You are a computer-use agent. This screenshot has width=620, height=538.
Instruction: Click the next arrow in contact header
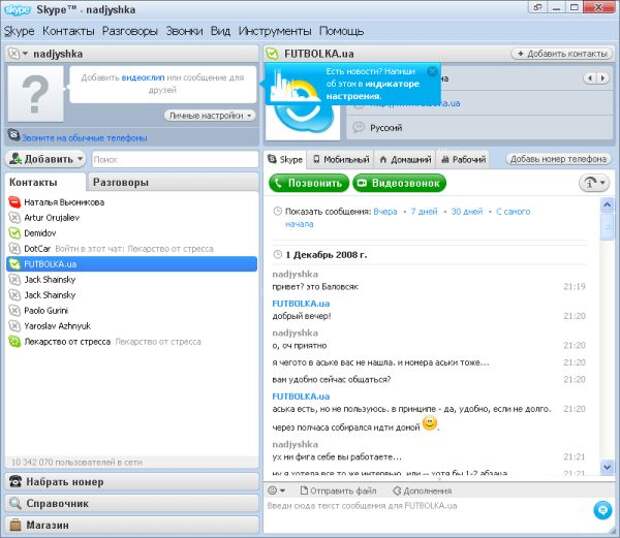tap(603, 78)
